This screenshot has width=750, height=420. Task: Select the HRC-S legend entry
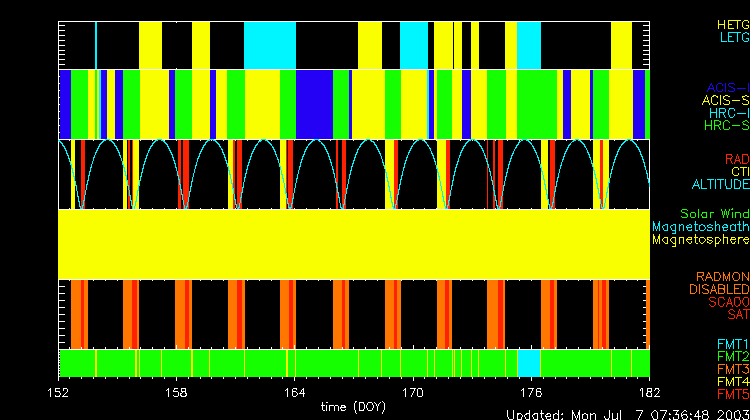point(725,126)
